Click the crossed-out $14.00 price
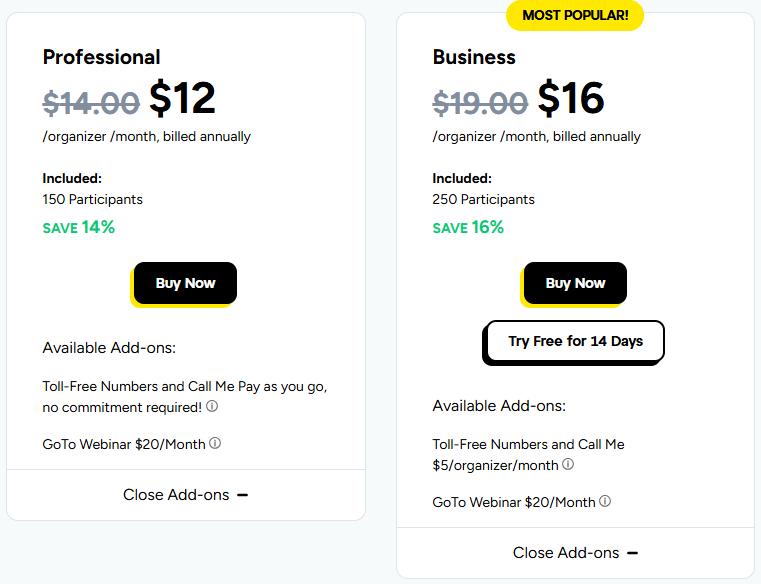Viewport: 761px width, 584px height. [91, 102]
